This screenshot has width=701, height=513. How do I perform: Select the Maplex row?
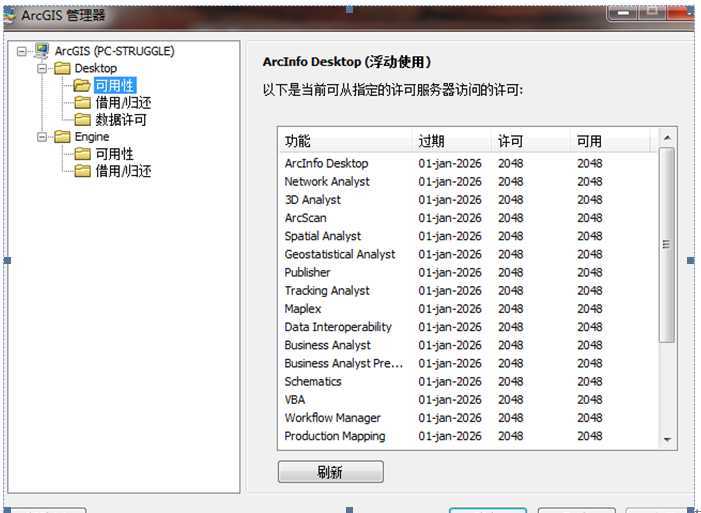469,309
